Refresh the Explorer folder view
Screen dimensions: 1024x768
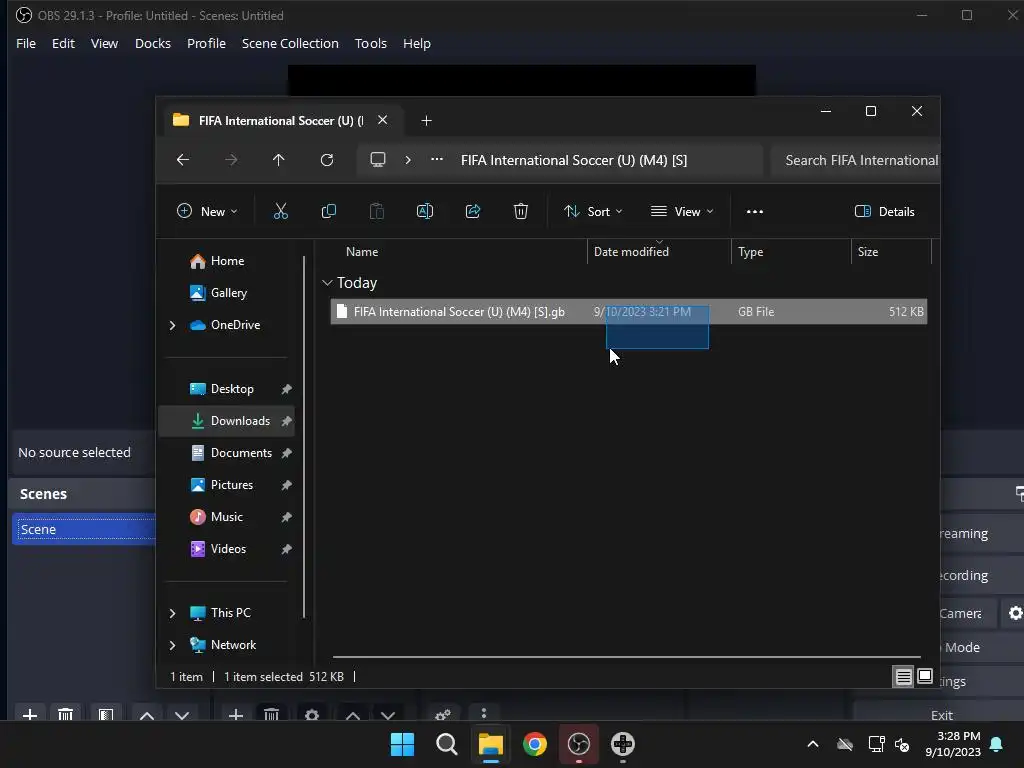327,160
